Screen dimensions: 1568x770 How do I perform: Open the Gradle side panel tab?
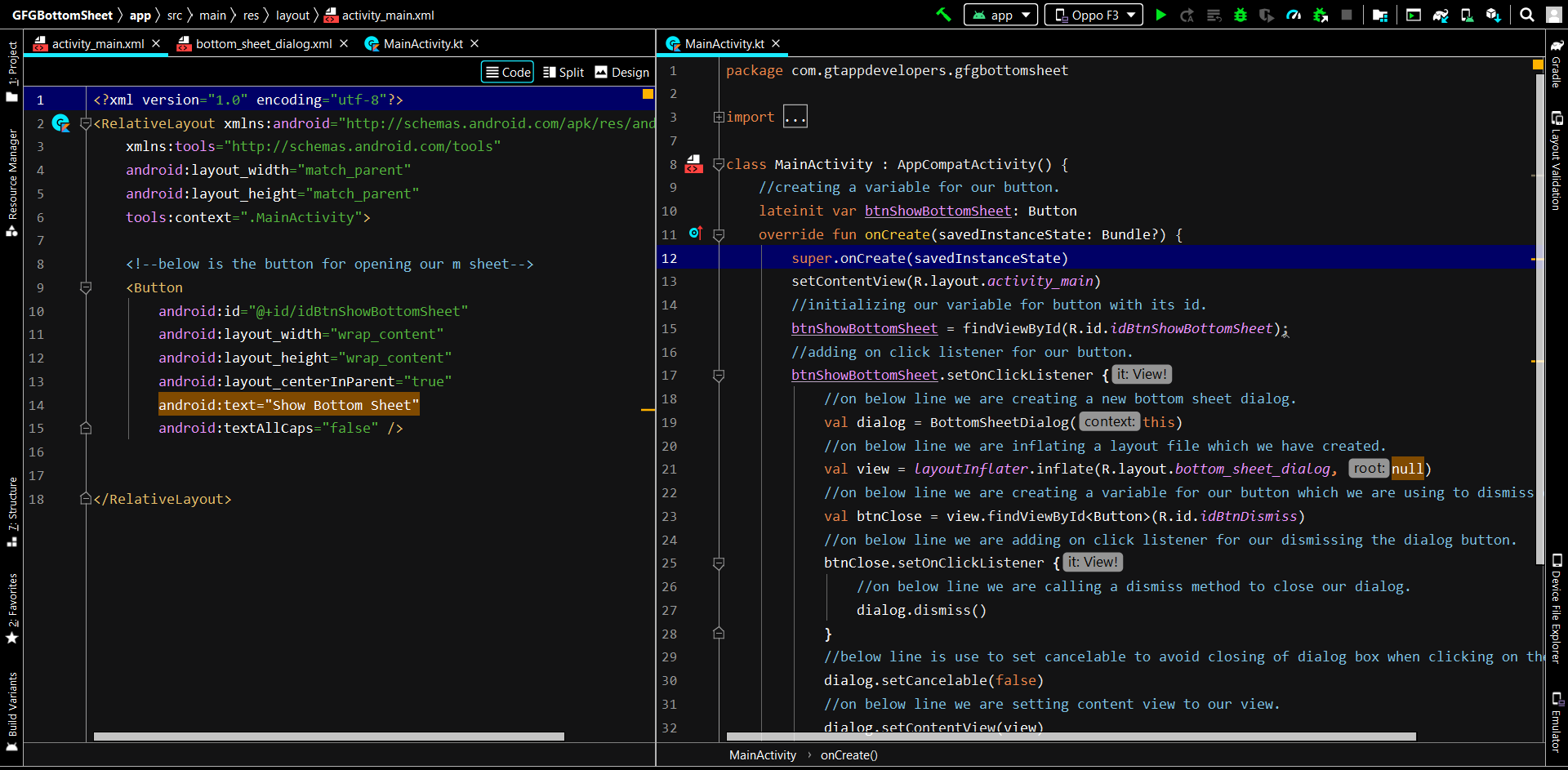tap(1556, 64)
